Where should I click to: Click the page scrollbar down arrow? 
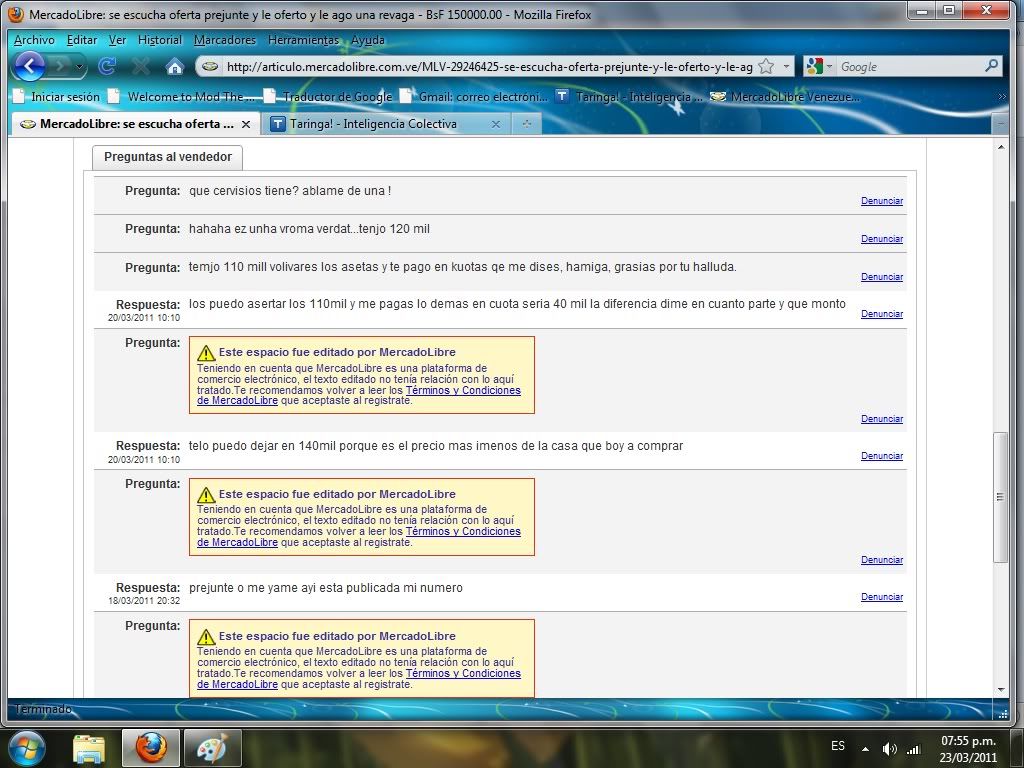pyautogui.click(x=1000, y=690)
